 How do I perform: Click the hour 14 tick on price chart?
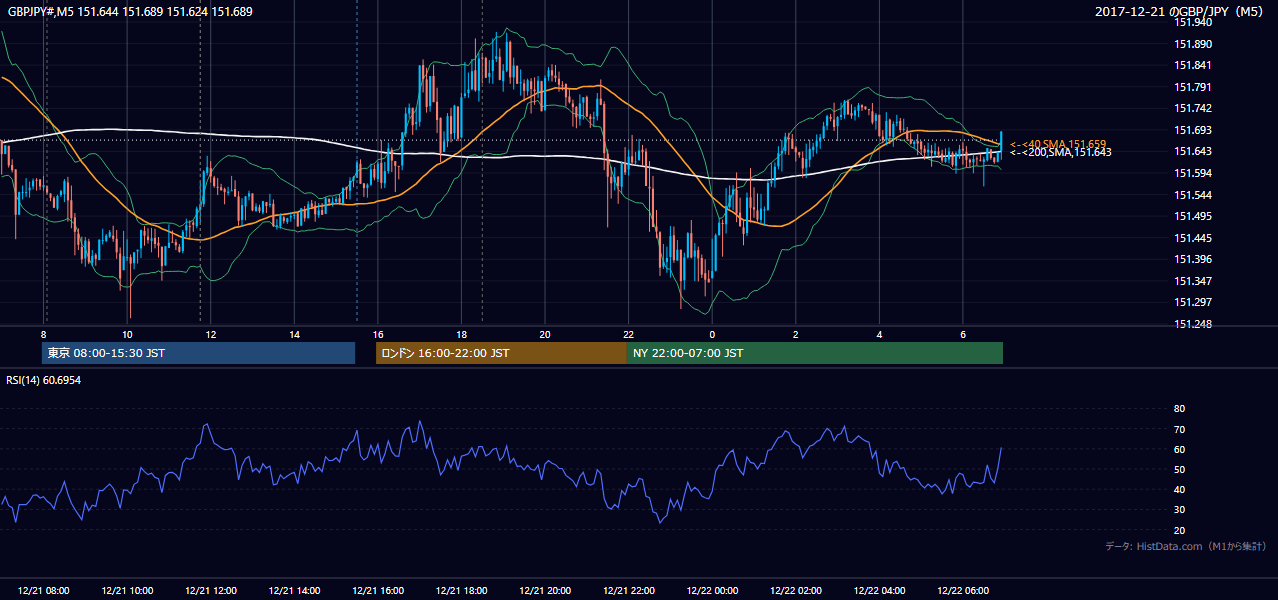click(x=294, y=334)
